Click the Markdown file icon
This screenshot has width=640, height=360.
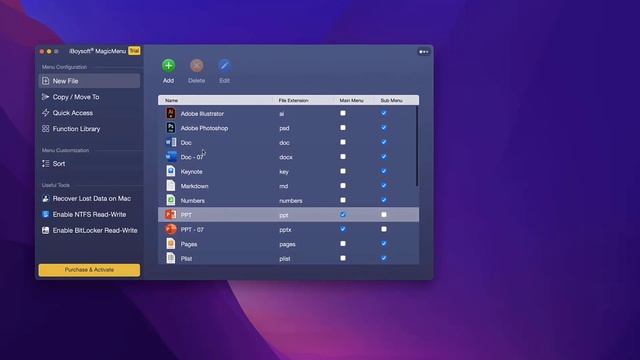click(x=171, y=186)
